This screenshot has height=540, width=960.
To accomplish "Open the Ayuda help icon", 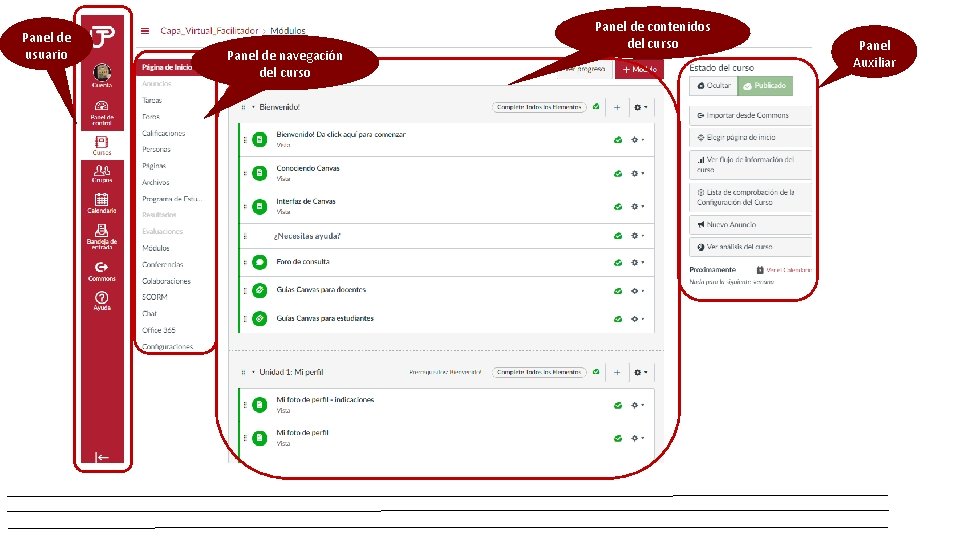I will (x=102, y=298).
